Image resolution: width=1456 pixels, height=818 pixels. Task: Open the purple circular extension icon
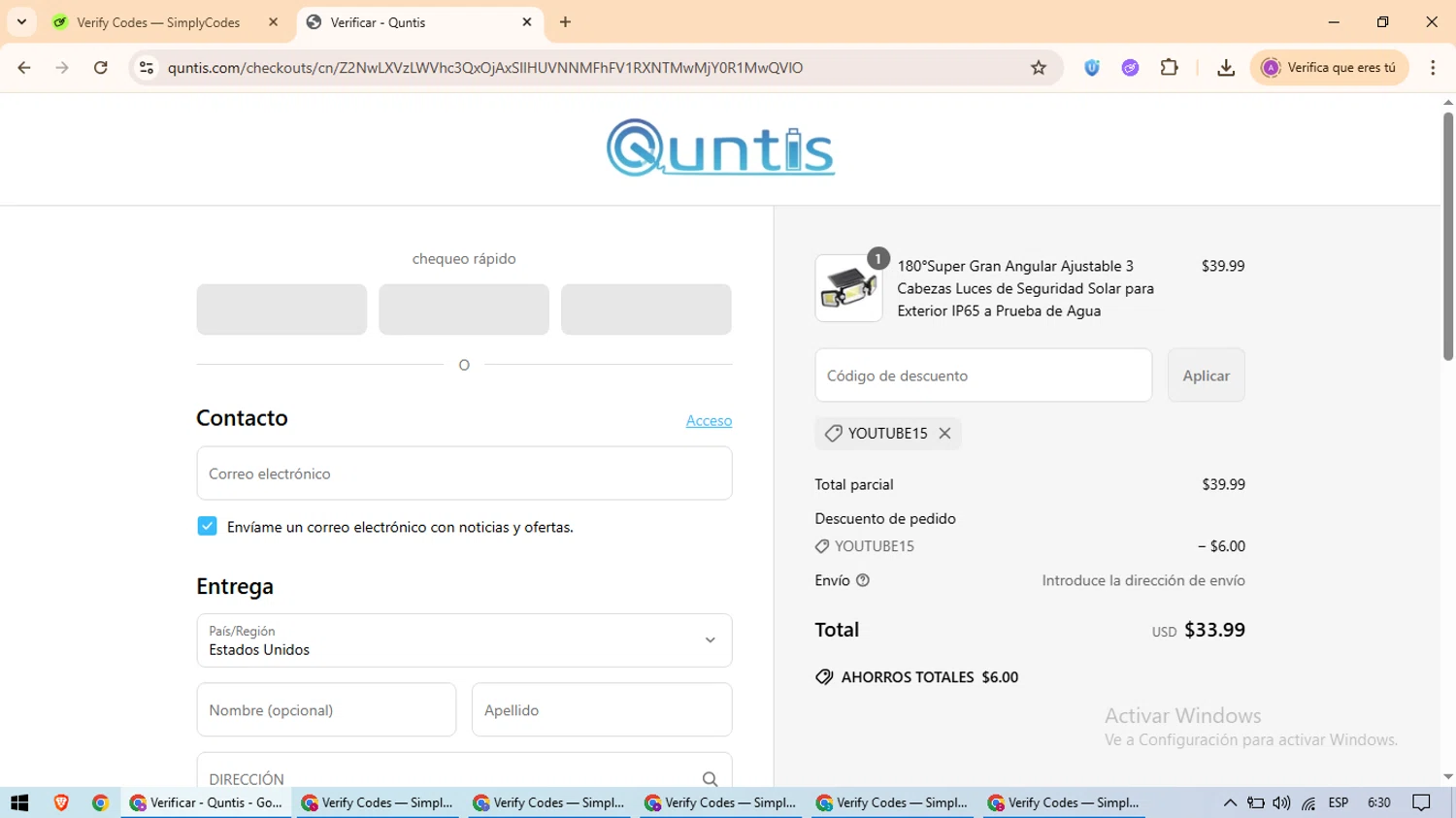click(1130, 68)
